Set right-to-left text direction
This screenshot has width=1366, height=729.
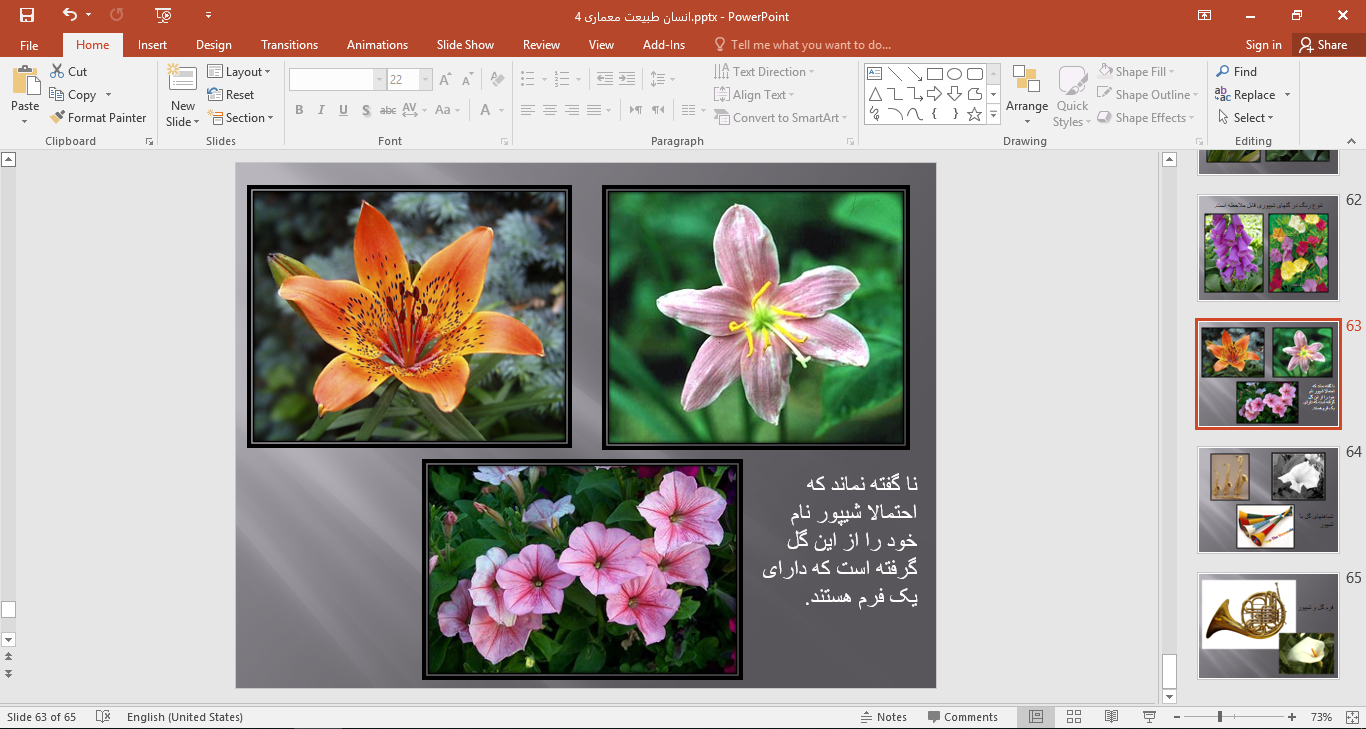(x=657, y=110)
